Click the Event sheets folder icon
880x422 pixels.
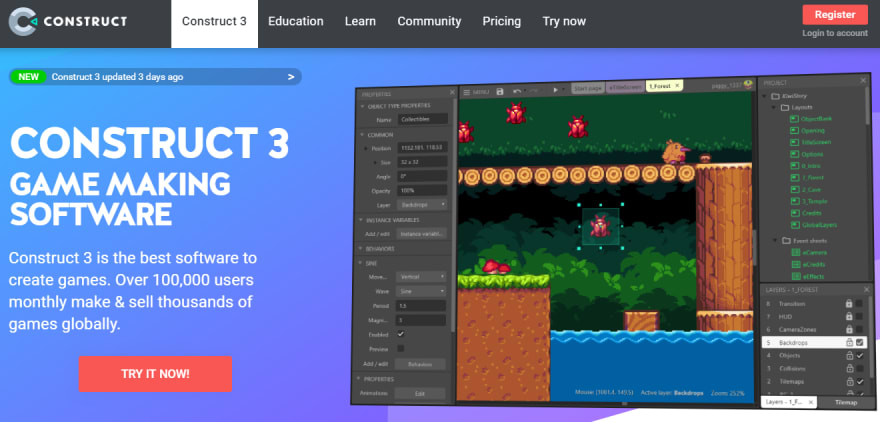pos(786,240)
